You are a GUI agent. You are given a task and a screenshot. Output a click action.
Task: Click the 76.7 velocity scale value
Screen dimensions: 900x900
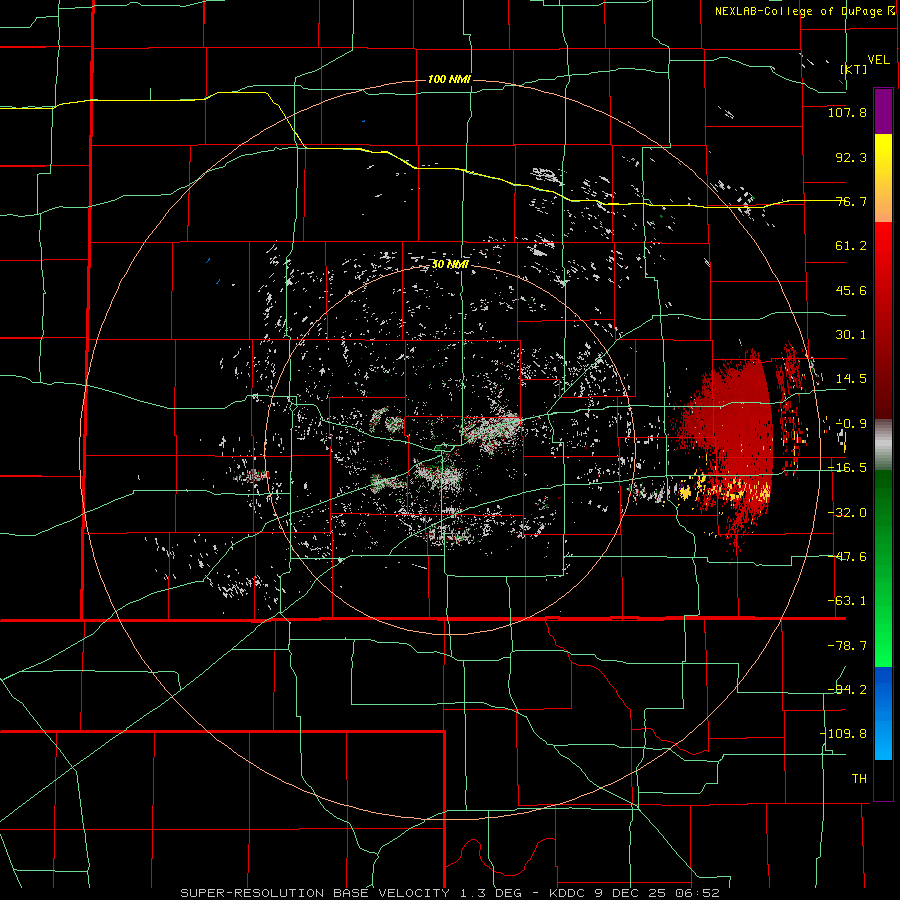click(851, 201)
